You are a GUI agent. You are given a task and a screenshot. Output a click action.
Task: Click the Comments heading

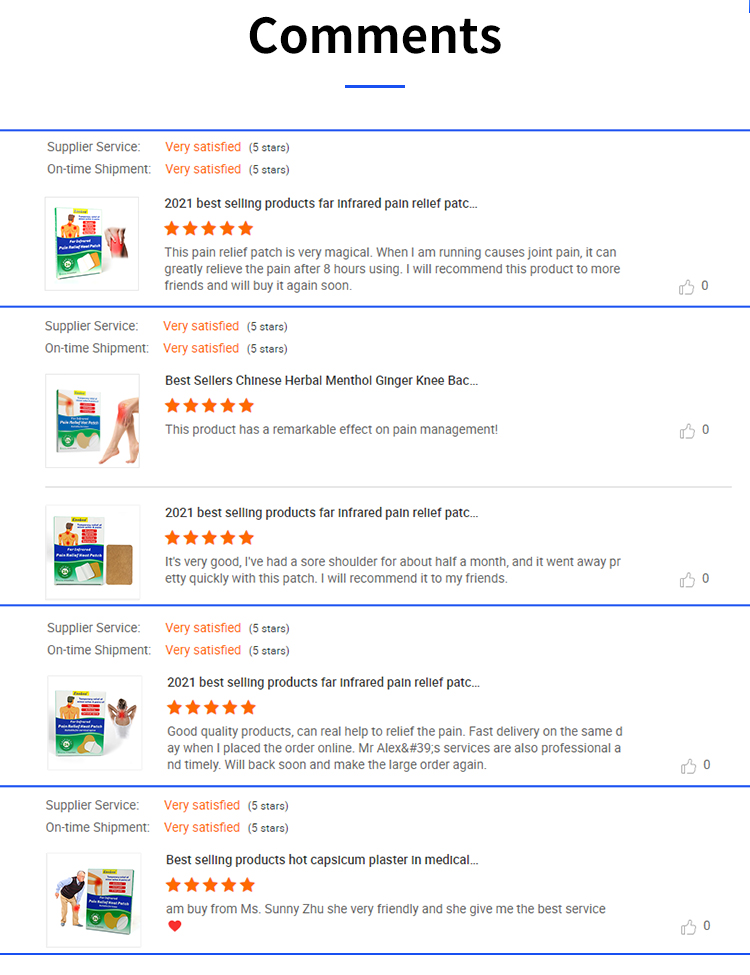click(x=375, y=36)
